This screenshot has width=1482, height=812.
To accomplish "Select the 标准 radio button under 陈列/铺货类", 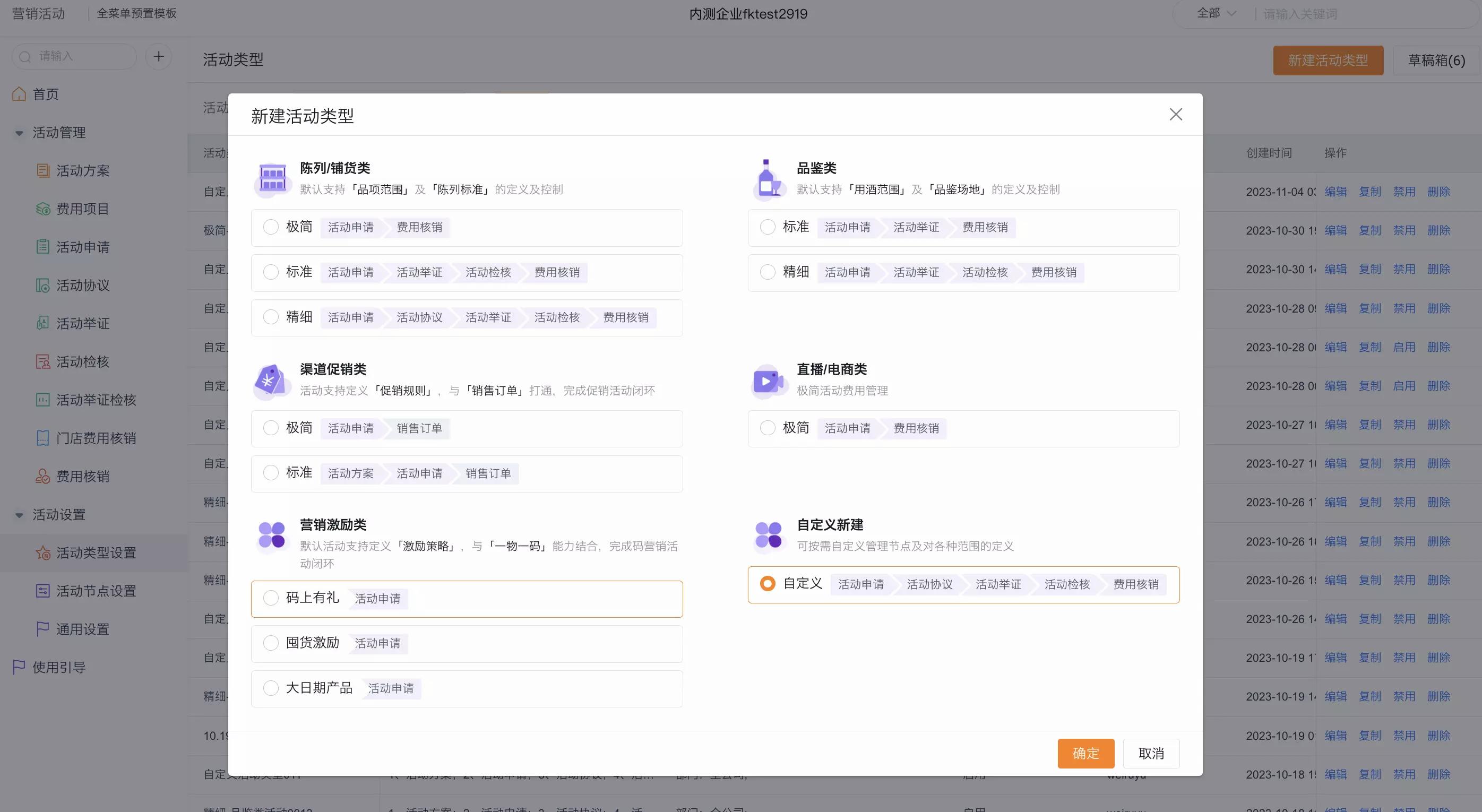I will point(270,272).
